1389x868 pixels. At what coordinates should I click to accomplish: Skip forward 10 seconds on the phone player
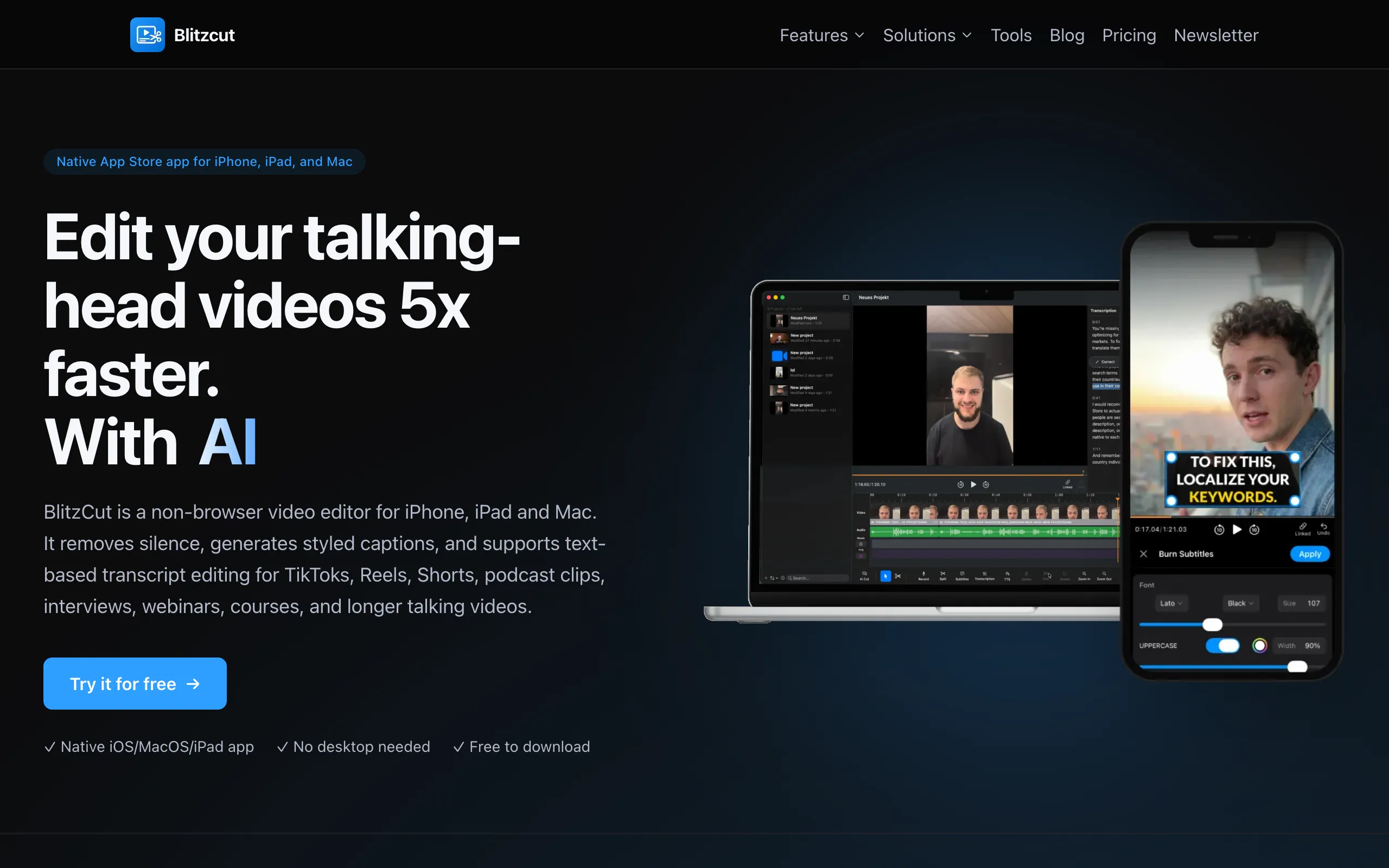tap(1254, 529)
